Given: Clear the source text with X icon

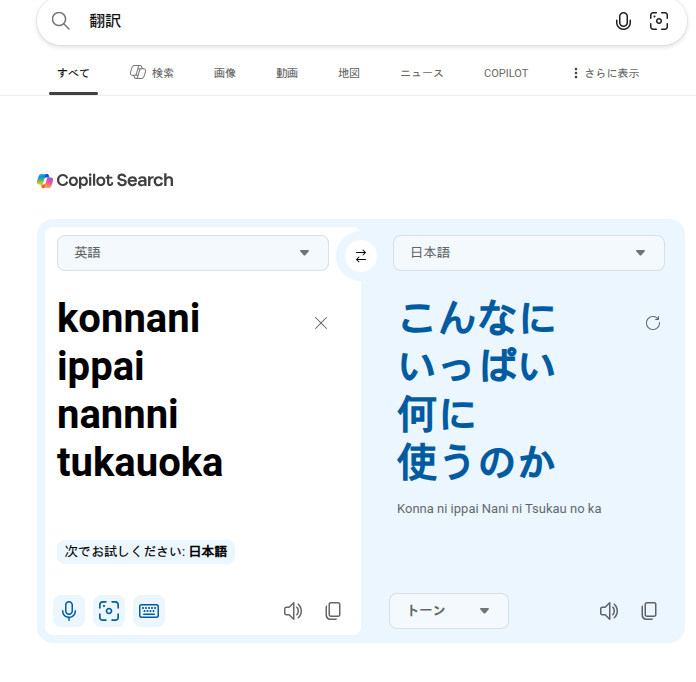Looking at the screenshot, I should pyautogui.click(x=321, y=323).
